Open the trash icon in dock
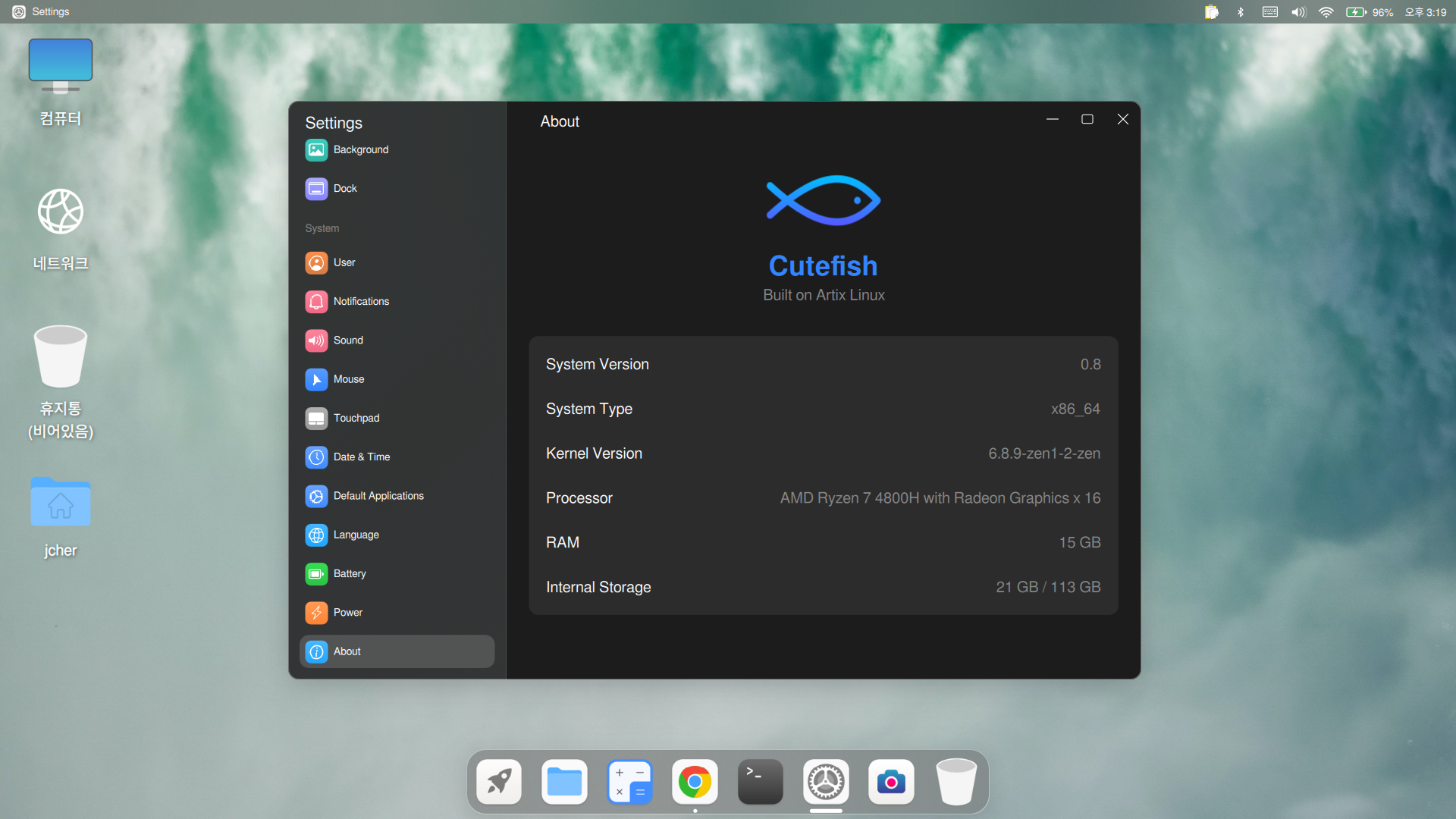This screenshot has width=1456, height=819. click(x=956, y=782)
